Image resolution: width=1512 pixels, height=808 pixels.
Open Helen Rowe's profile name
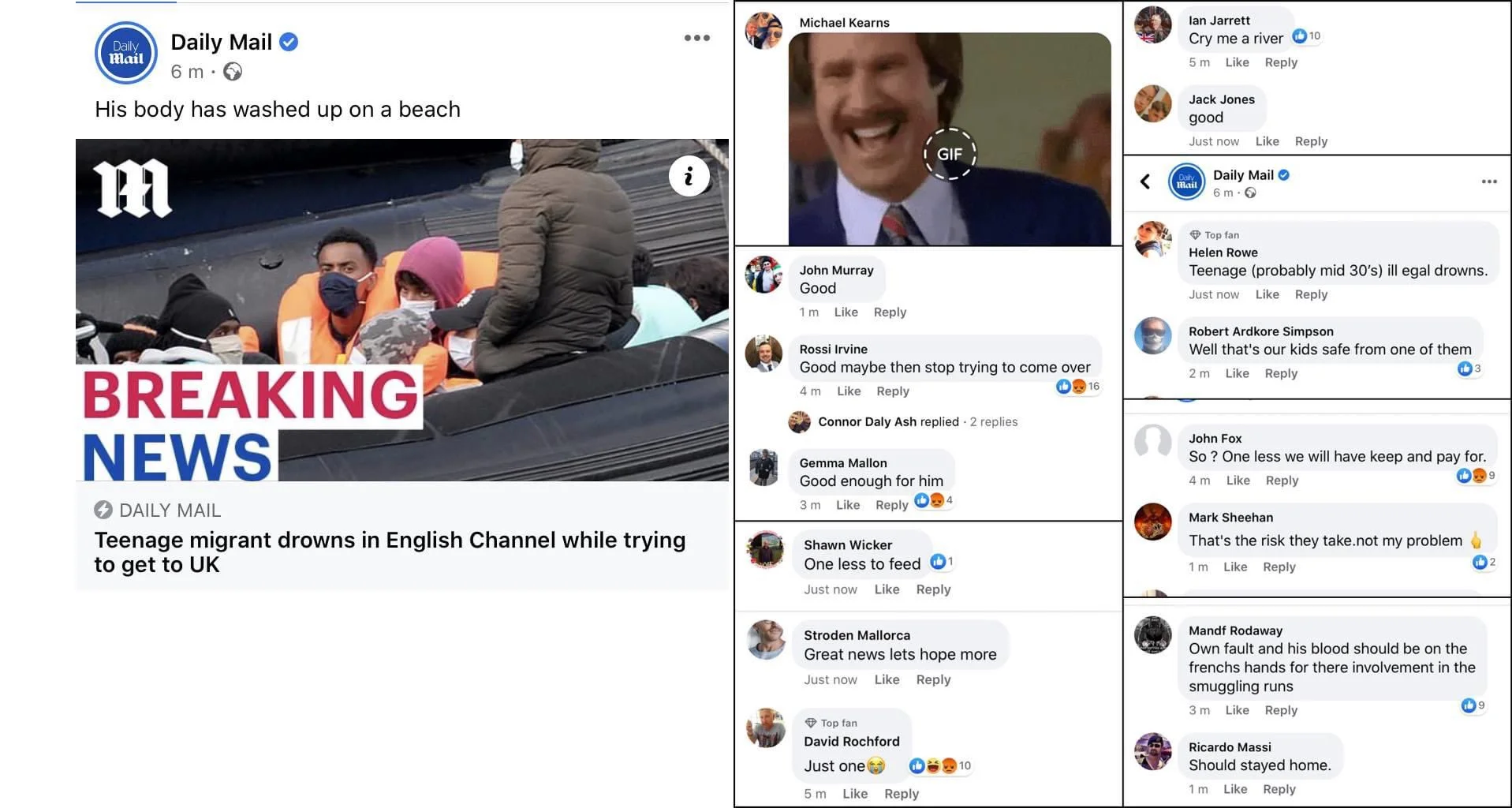tap(1223, 252)
